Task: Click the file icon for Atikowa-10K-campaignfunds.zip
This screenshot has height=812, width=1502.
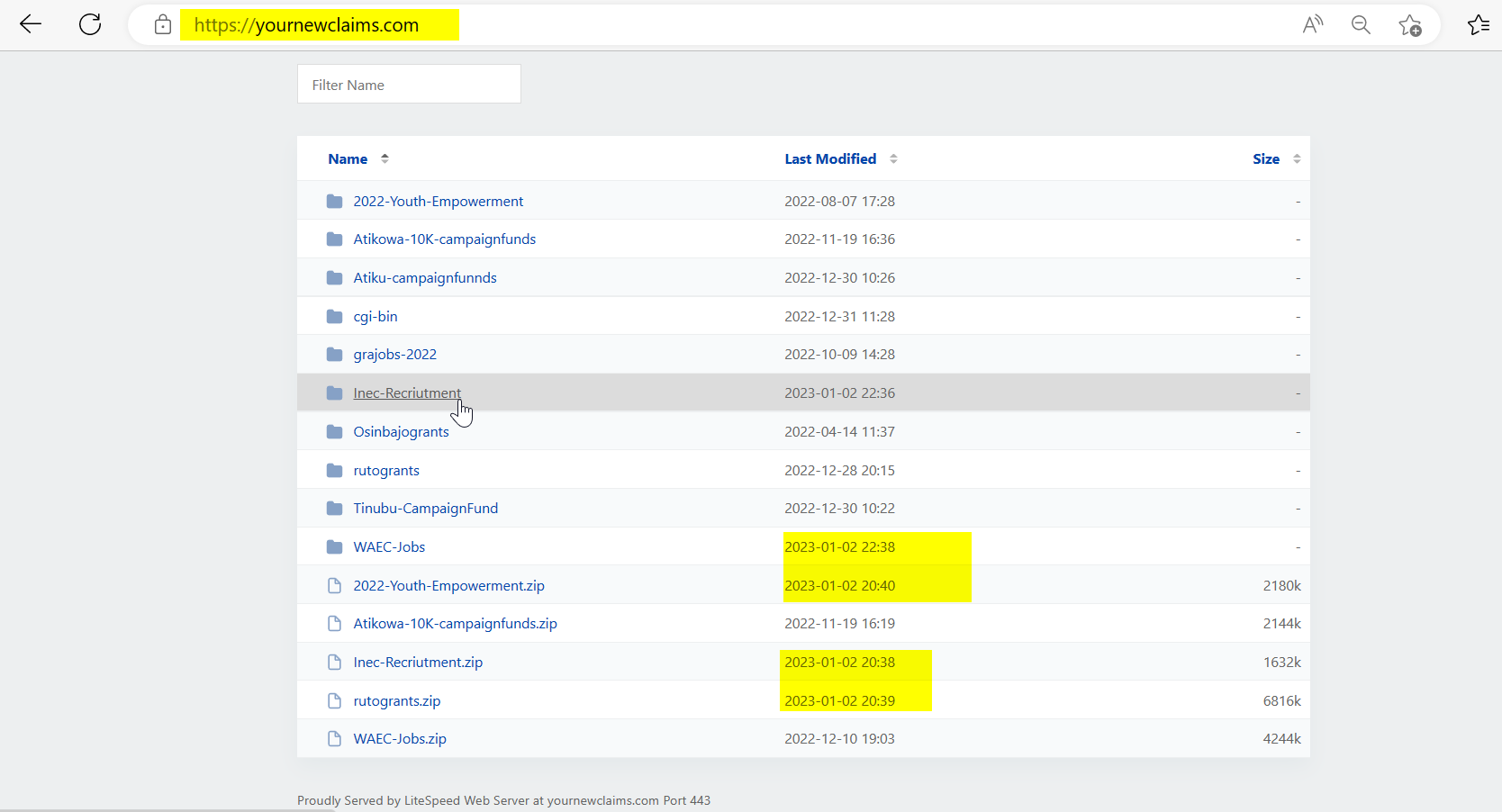Action: (334, 623)
